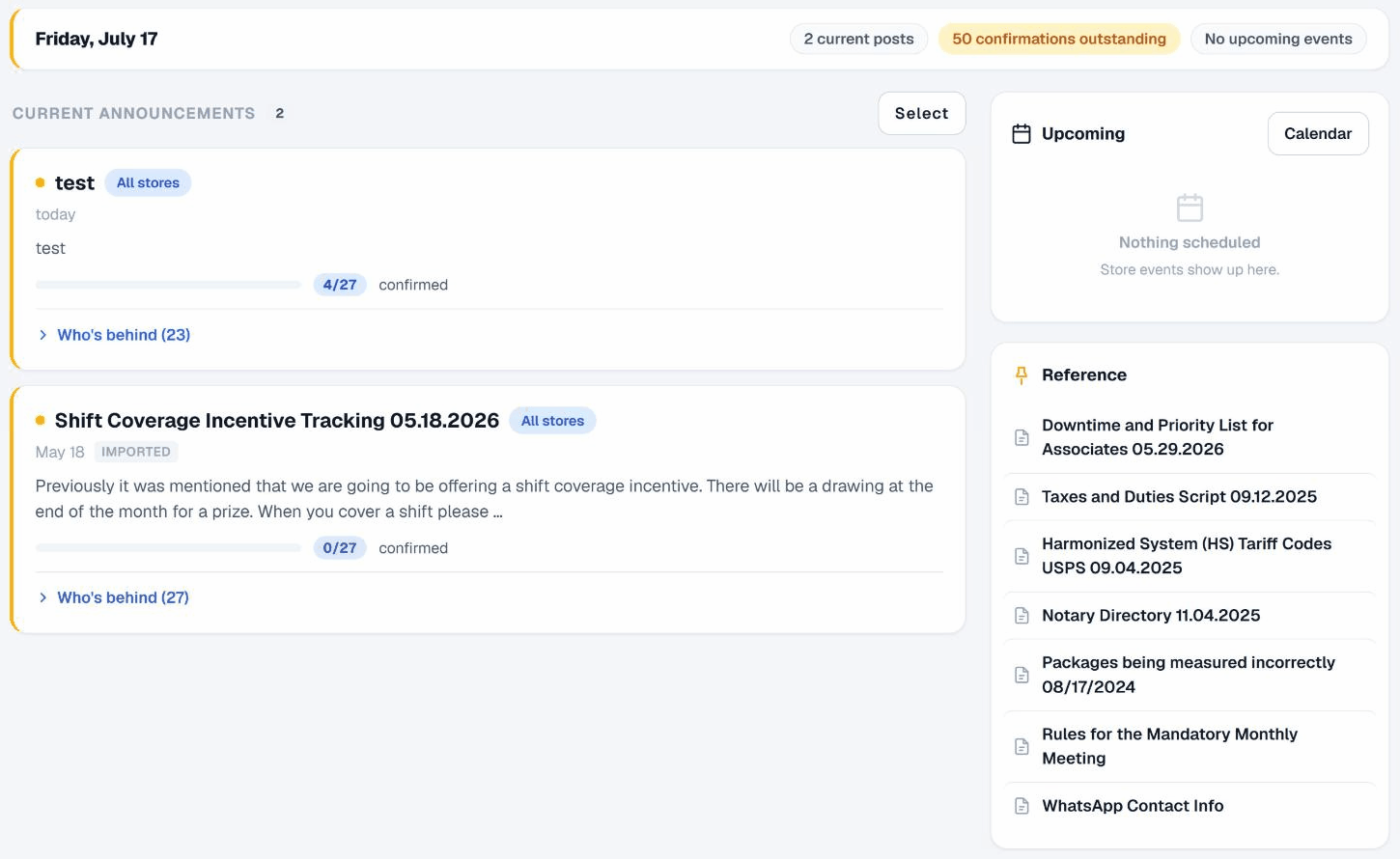Open the Calendar button in Upcoming panel
The height and width of the screenshot is (859, 1400).
1318,133
